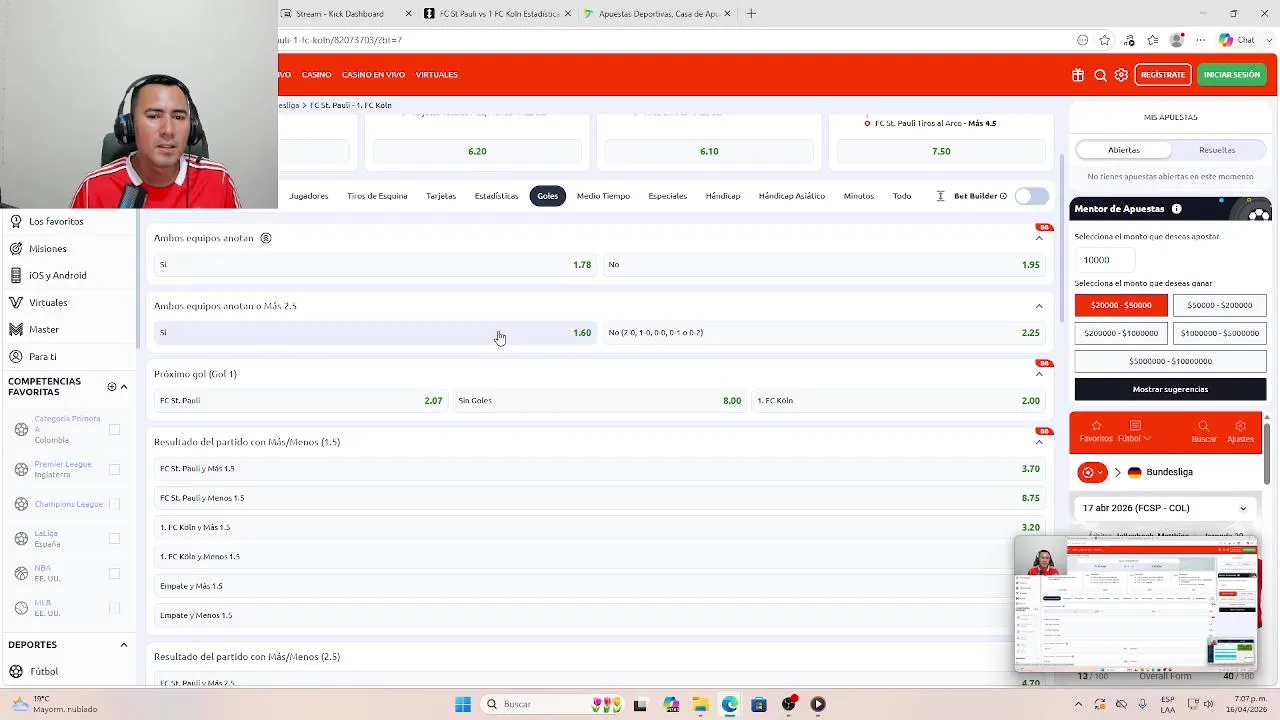Select $5000000 - $10000000 win range
The width and height of the screenshot is (1280, 720).
(x=1170, y=361)
